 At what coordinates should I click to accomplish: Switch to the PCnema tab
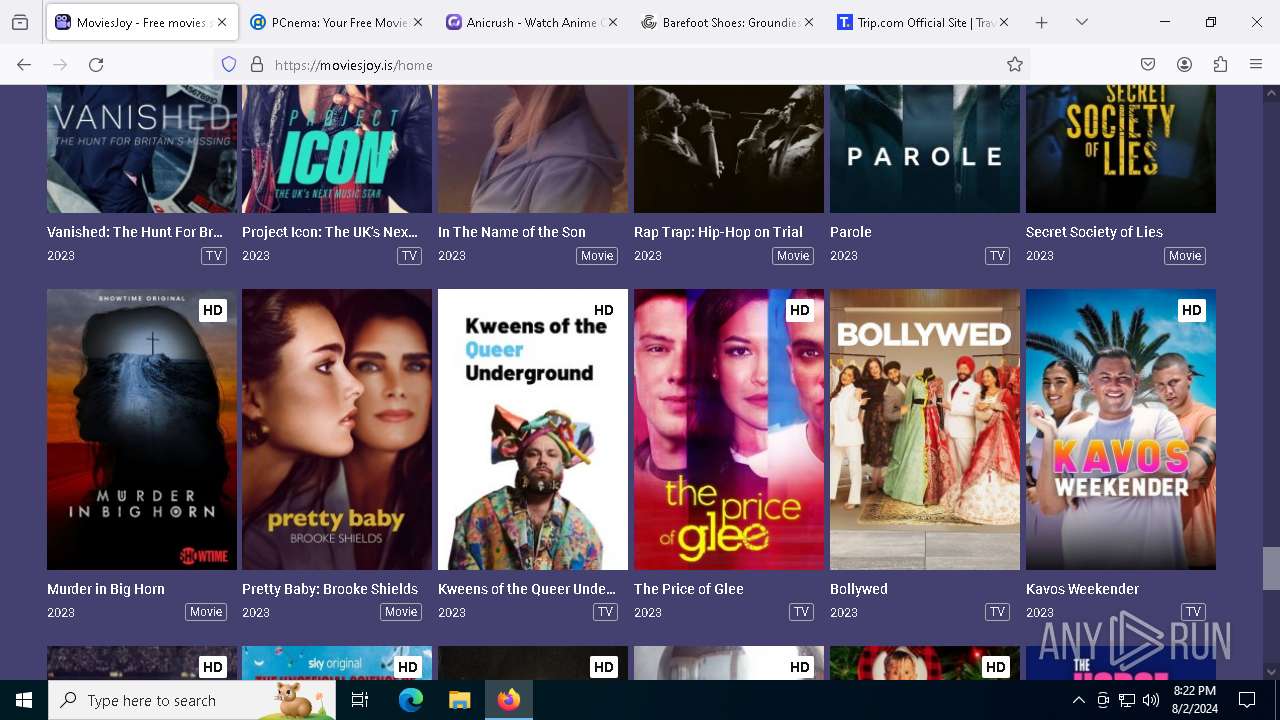(335, 22)
